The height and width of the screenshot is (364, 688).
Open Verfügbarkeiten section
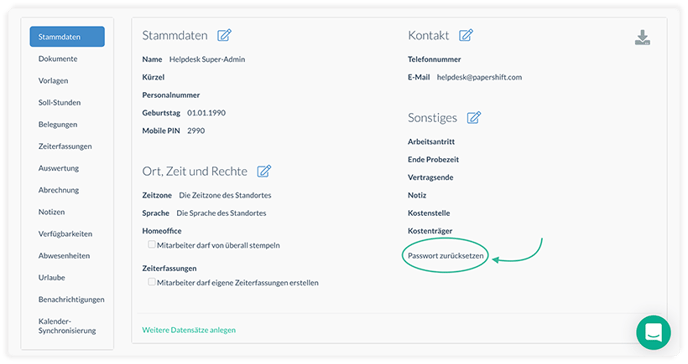click(65, 234)
